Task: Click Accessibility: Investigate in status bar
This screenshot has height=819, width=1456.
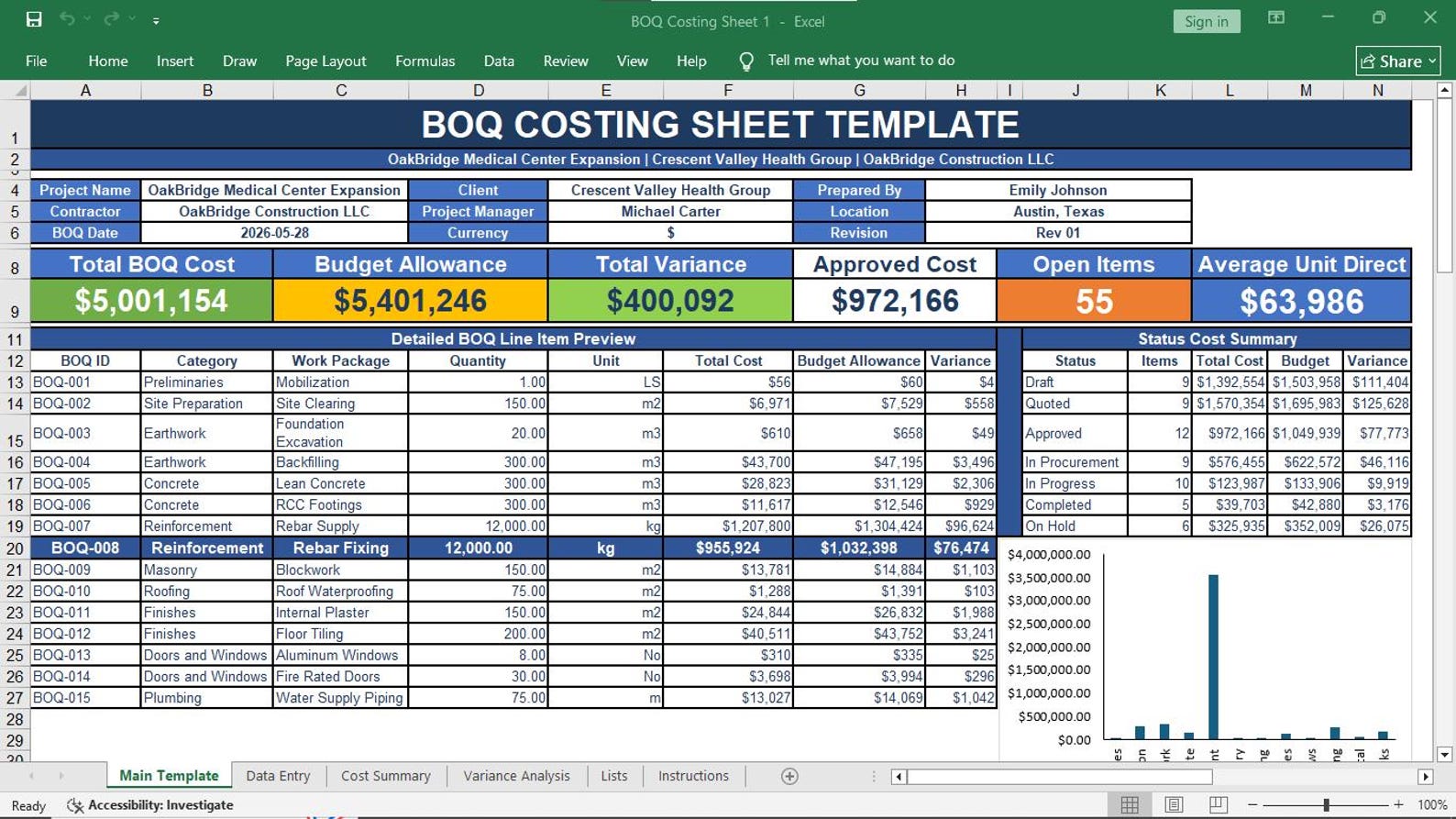Action: [x=150, y=805]
